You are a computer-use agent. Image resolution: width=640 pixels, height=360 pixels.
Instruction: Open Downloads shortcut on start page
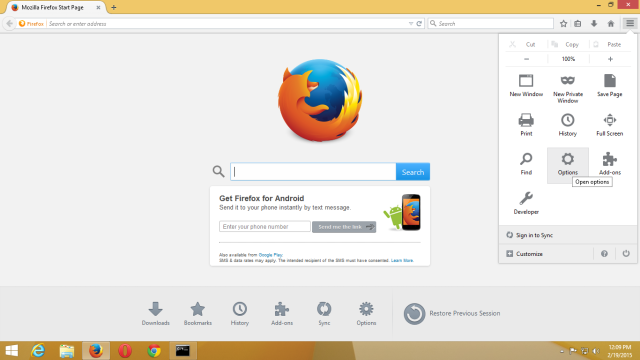[x=156, y=313]
